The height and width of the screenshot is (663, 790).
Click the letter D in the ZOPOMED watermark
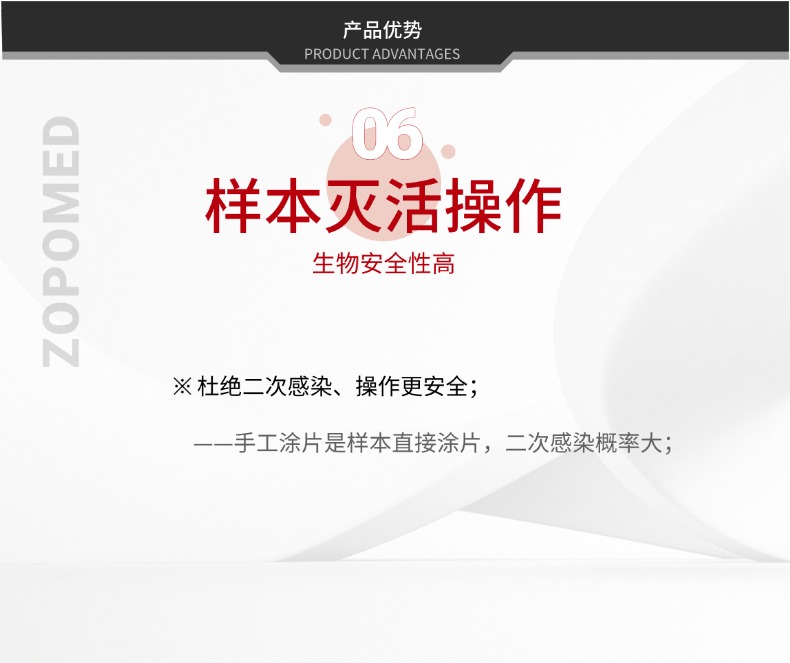(62, 132)
